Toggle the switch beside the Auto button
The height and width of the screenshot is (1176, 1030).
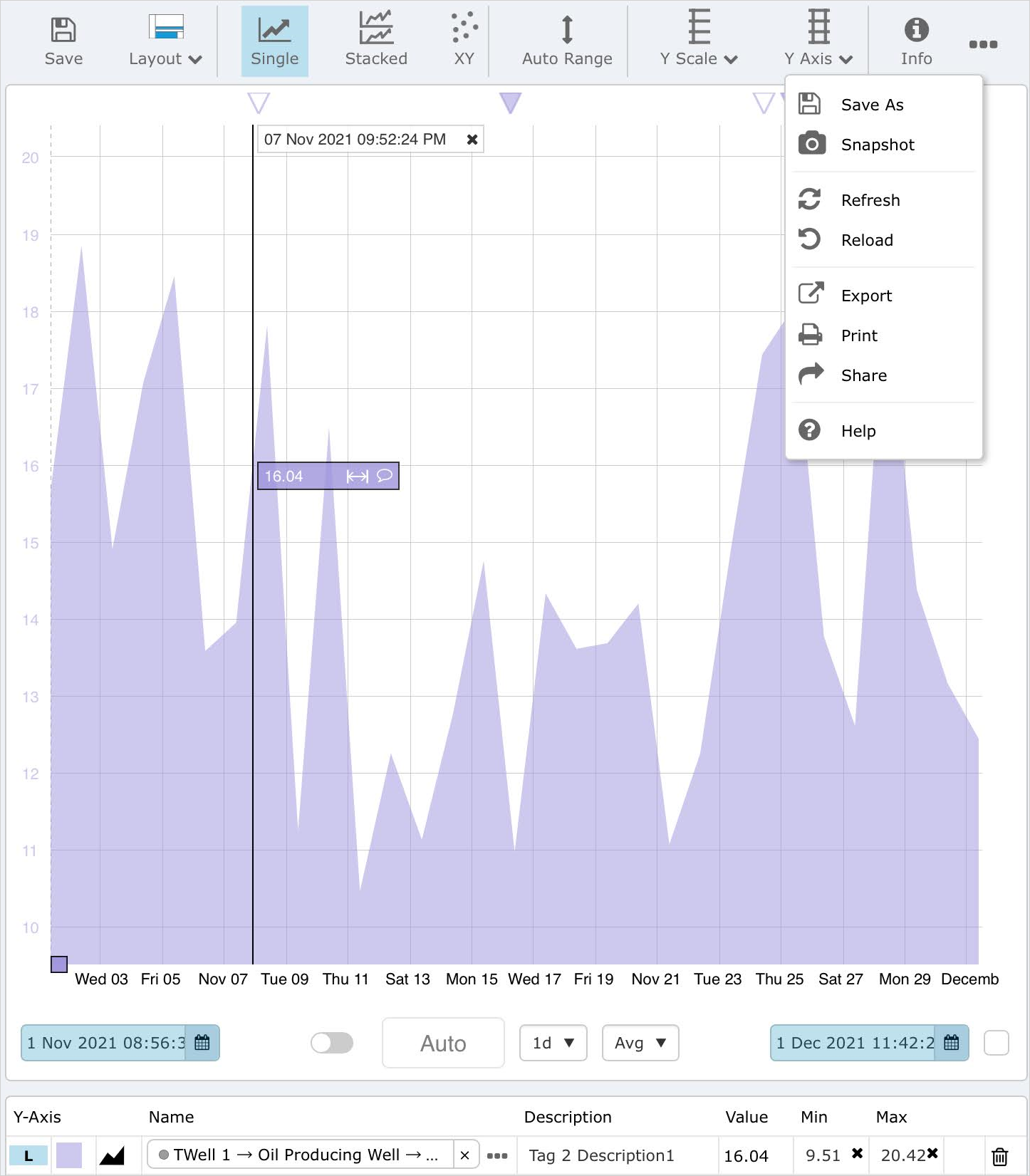[332, 1043]
